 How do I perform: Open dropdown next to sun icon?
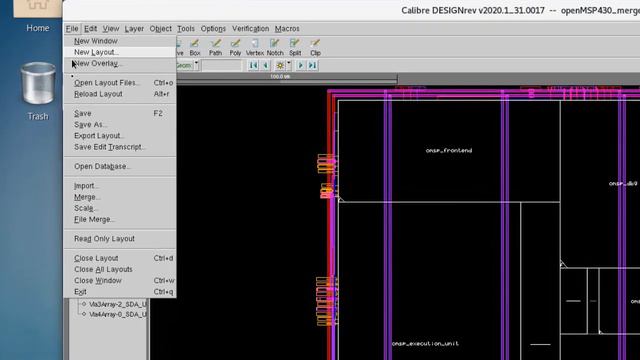289,64
